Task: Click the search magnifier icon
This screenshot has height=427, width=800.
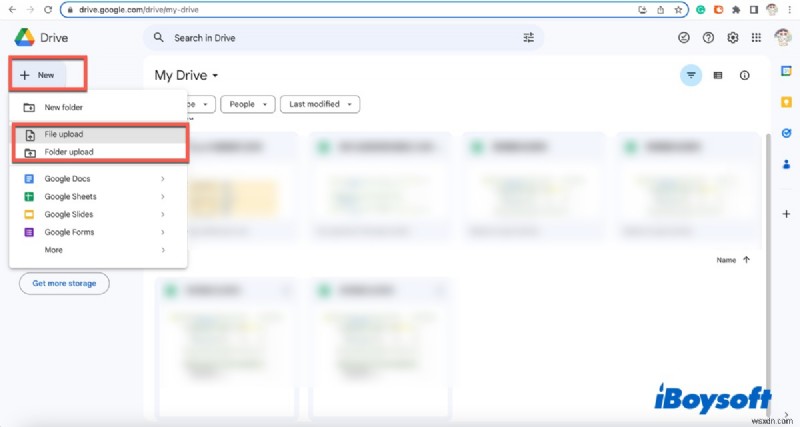Action: click(x=159, y=38)
